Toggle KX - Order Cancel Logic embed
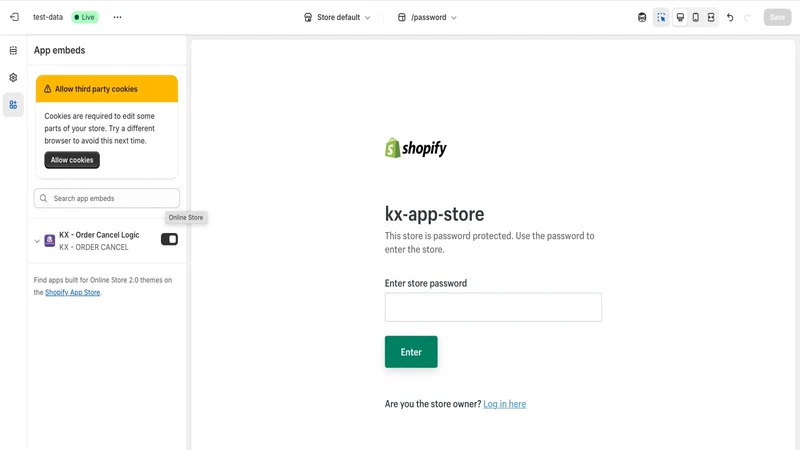 coord(169,239)
